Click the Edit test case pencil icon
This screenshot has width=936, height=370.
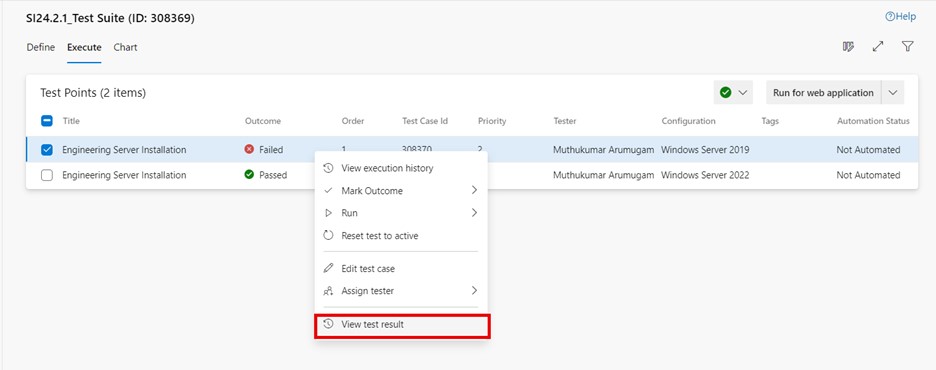(x=328, y=269)
